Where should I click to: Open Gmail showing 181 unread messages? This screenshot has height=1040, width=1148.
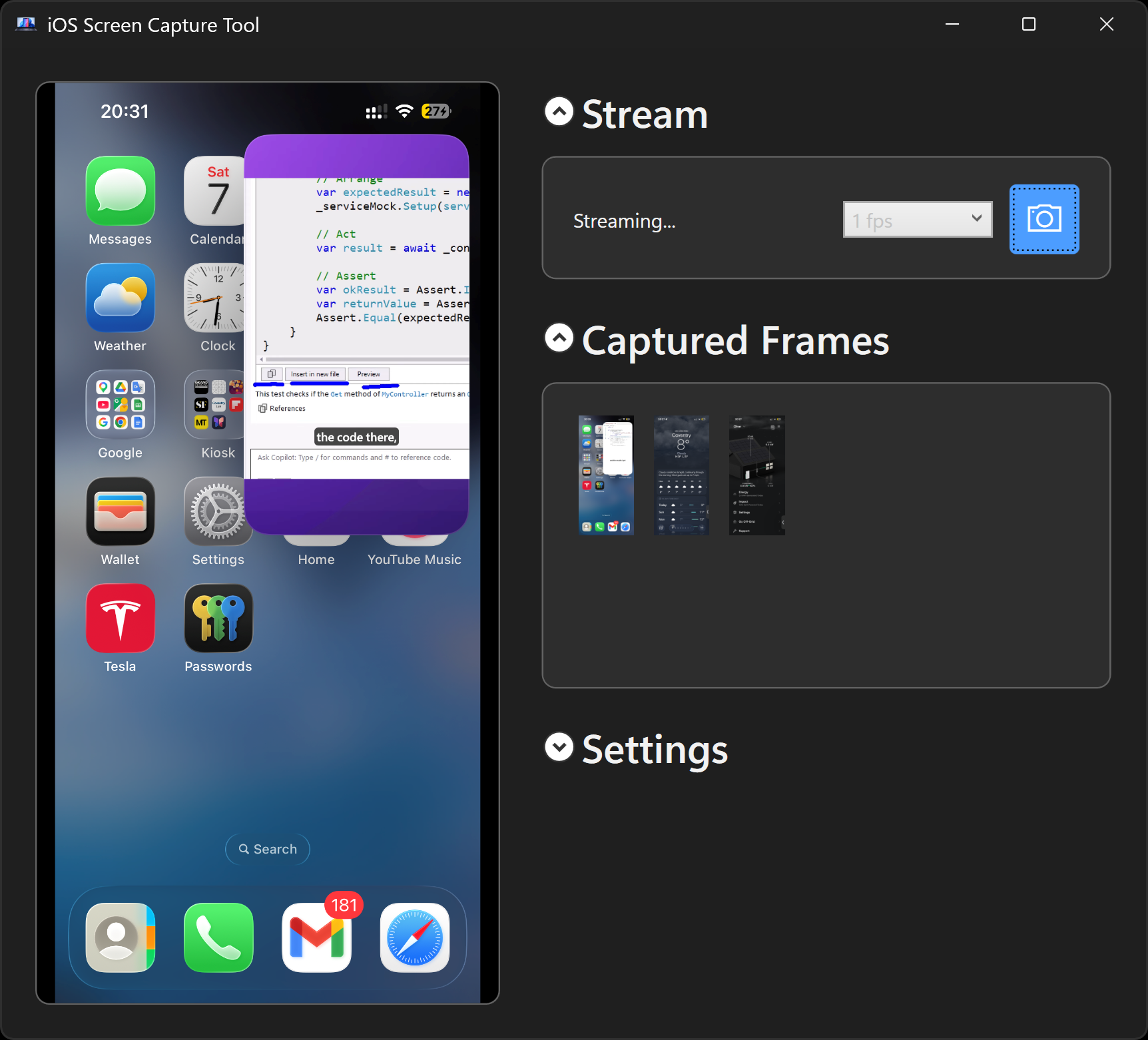pyautogui.click(x=316, y=939)
